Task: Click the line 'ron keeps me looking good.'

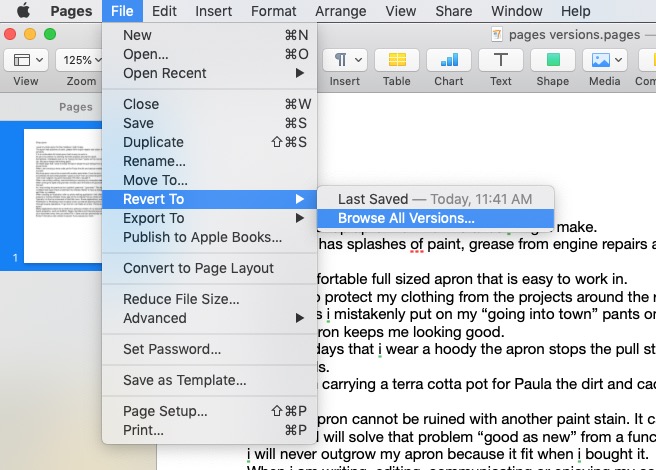Action: click(411, 332)
